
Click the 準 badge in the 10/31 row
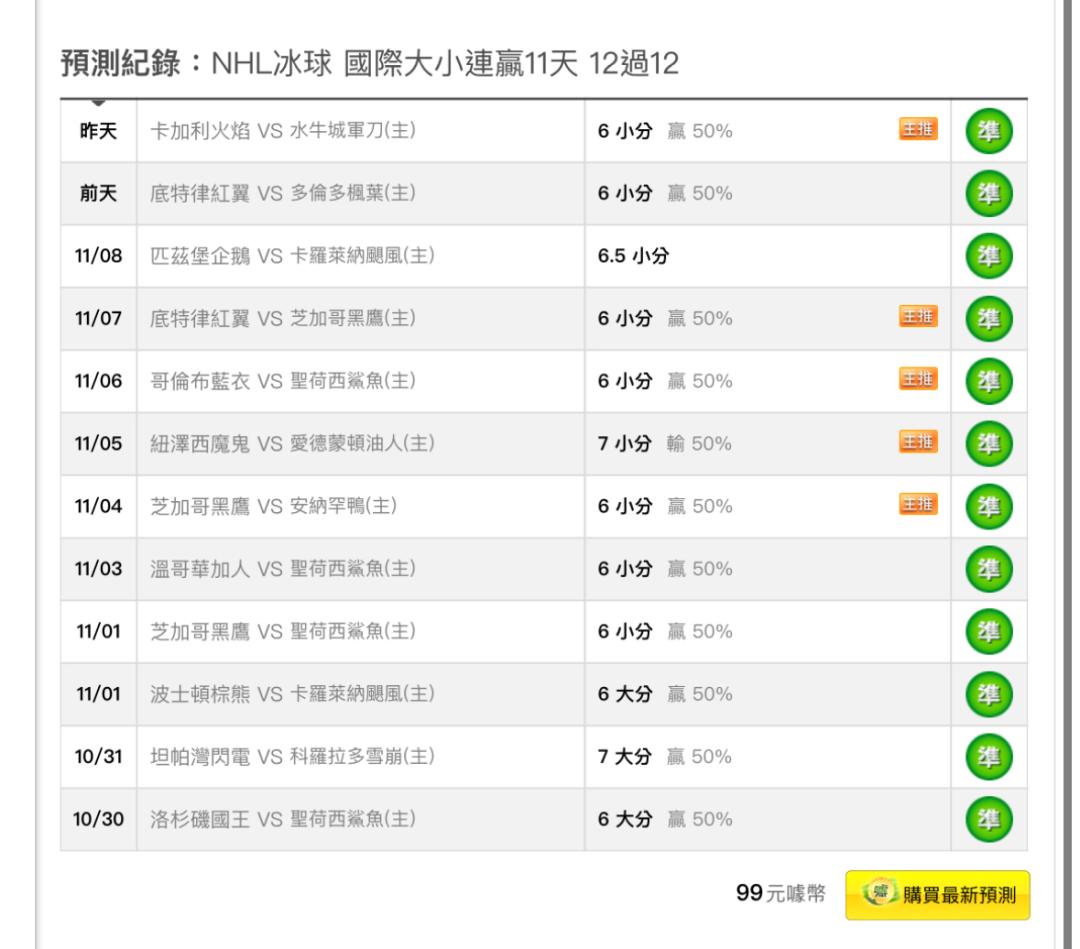(x=988, y=757)
